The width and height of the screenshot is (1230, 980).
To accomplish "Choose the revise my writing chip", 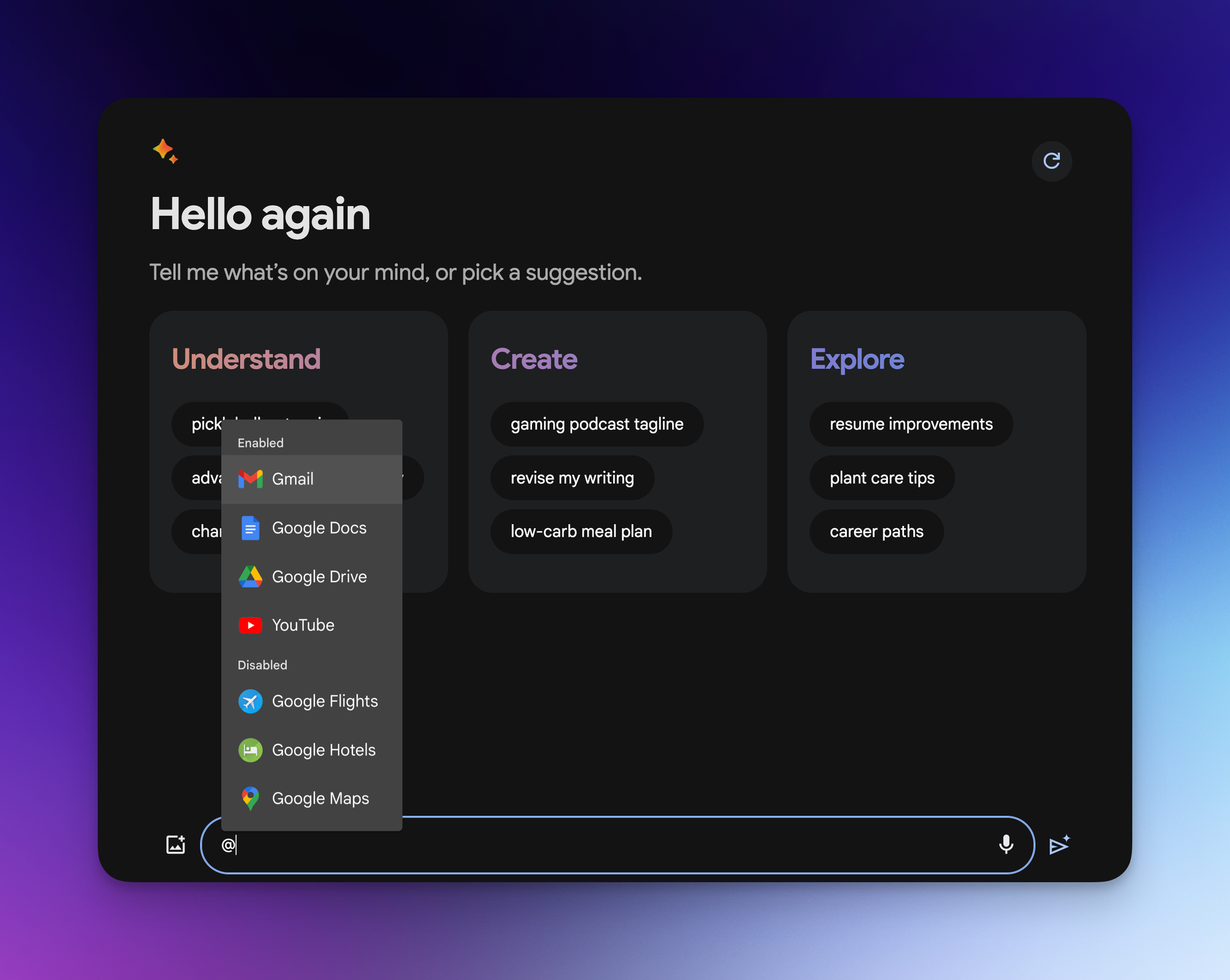I will (x=572, y=478).
